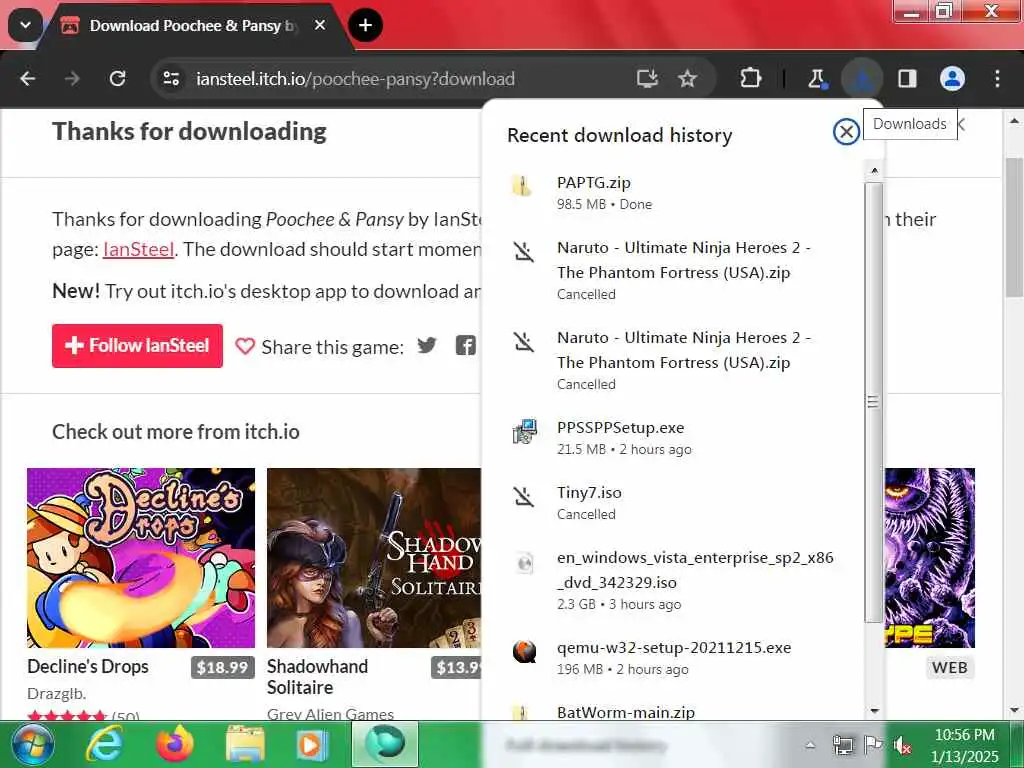Reload the current page

(118, 79)
